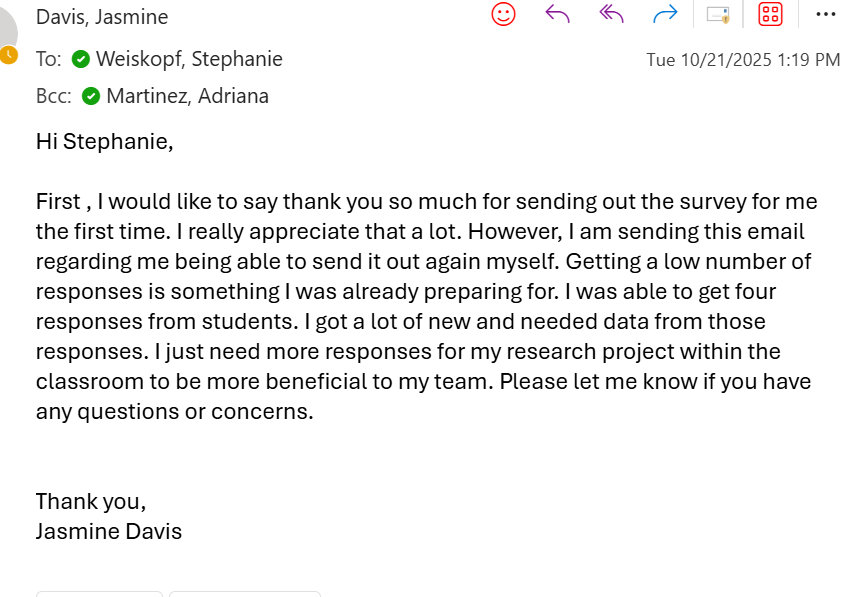Screen dimensions: 859x597
Task: Click green presence check beside Weiskopf
Action: click(81, 60)
